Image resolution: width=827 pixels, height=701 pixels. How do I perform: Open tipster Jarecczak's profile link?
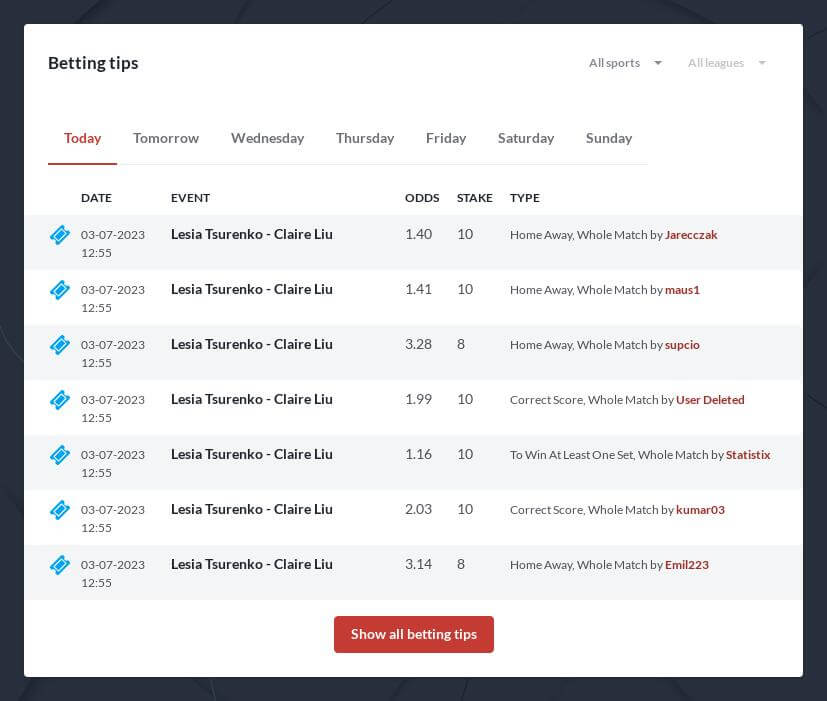click(x=691, y=235)
